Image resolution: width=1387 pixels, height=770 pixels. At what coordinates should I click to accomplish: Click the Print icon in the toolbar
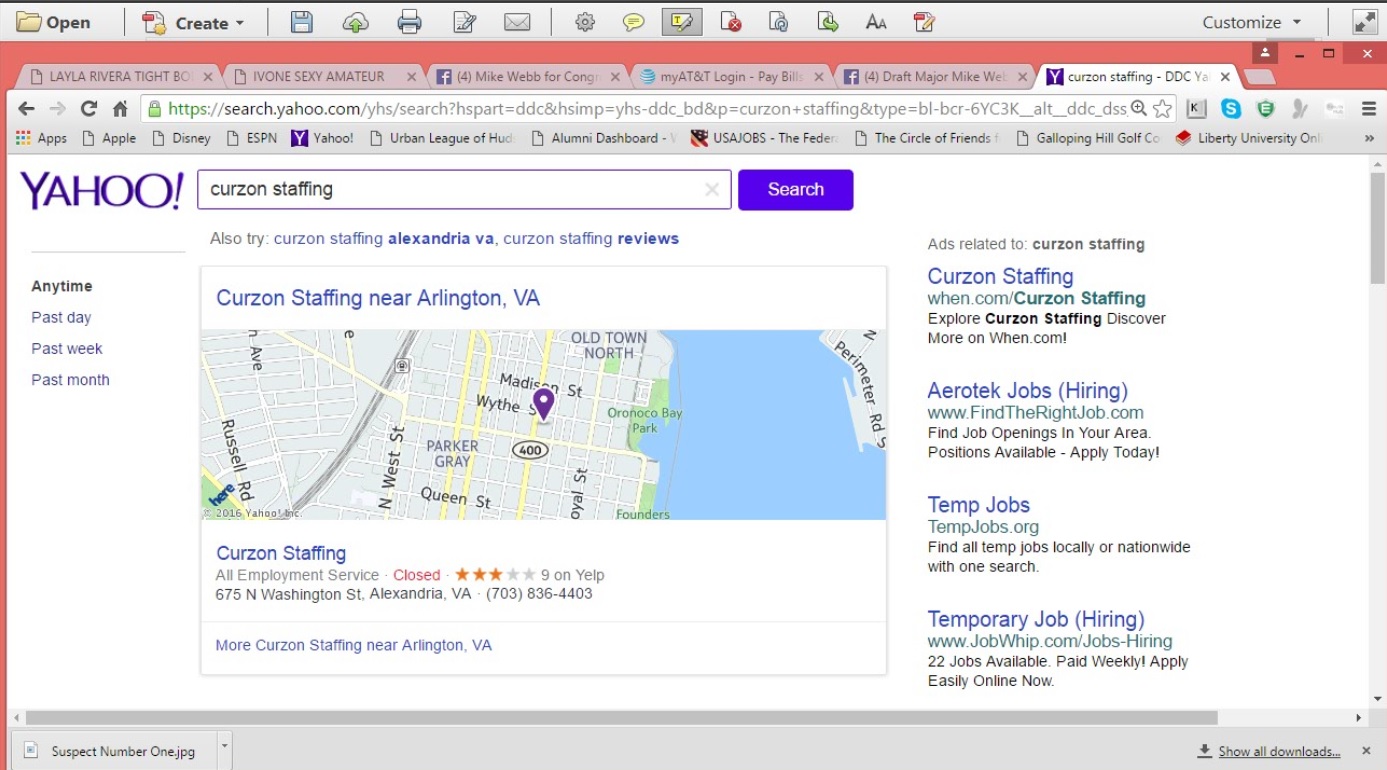[x=409, y=22]
